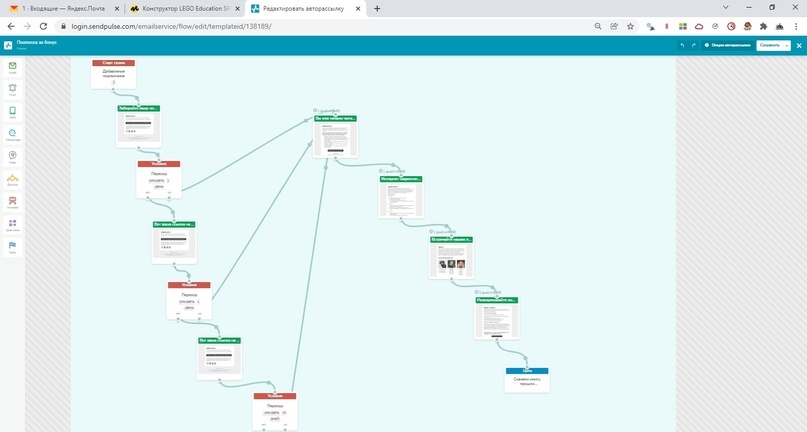Select the Filter block icon

click(x=12, y=157)
